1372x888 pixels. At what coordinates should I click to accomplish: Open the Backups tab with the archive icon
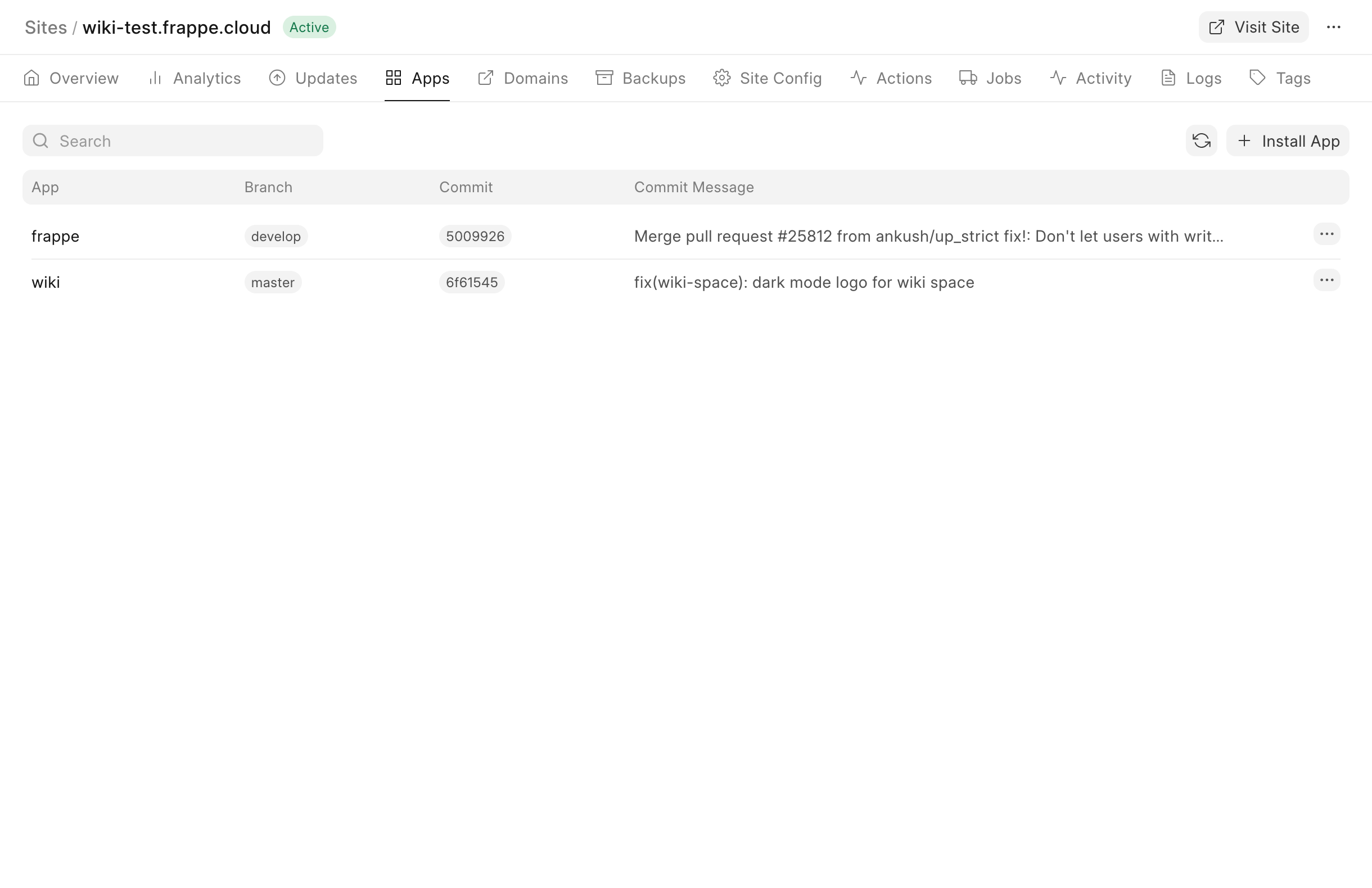pyautogui.click(x=640, y=78)
